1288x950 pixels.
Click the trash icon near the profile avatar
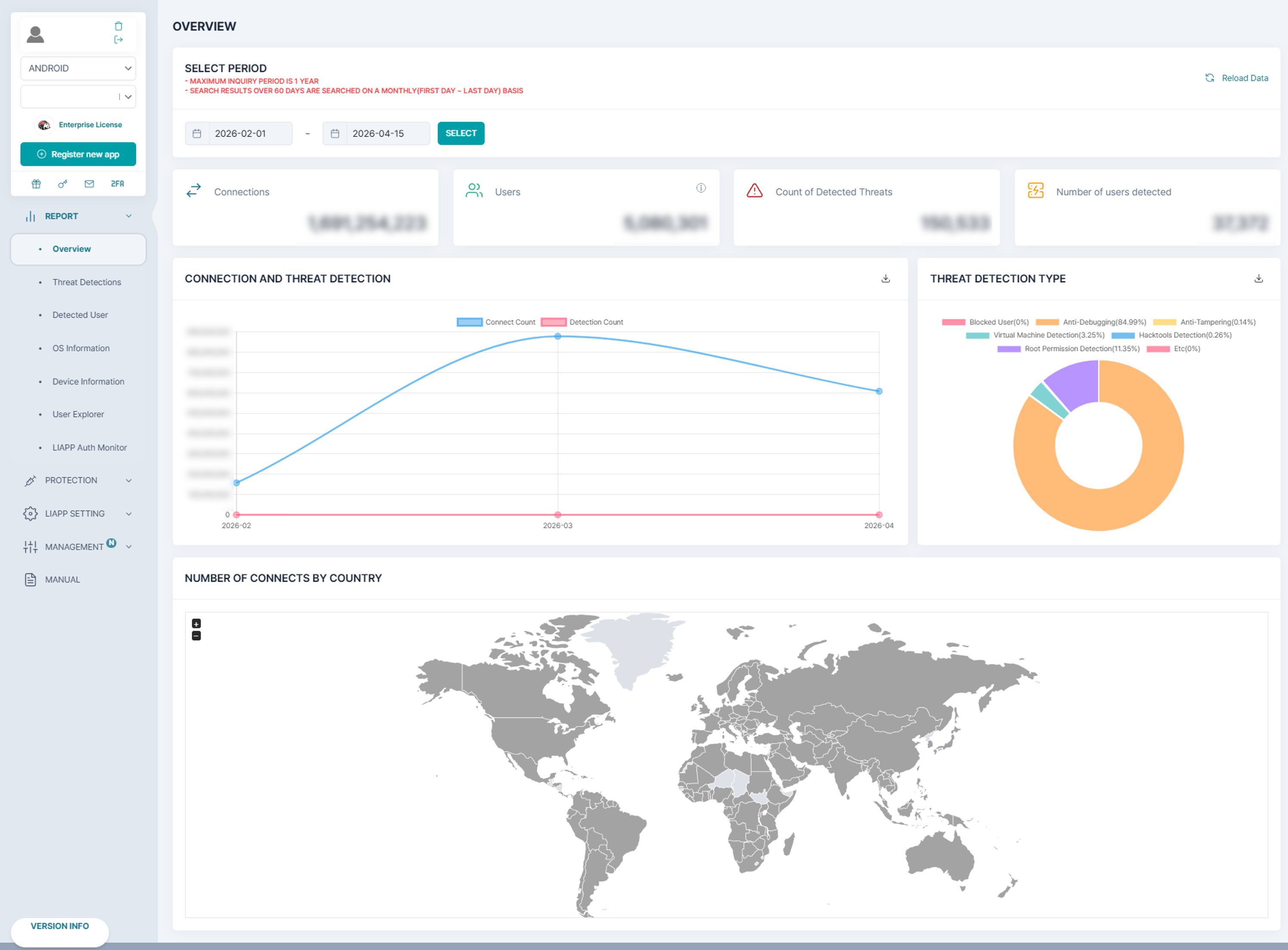[x=118, y=26]
